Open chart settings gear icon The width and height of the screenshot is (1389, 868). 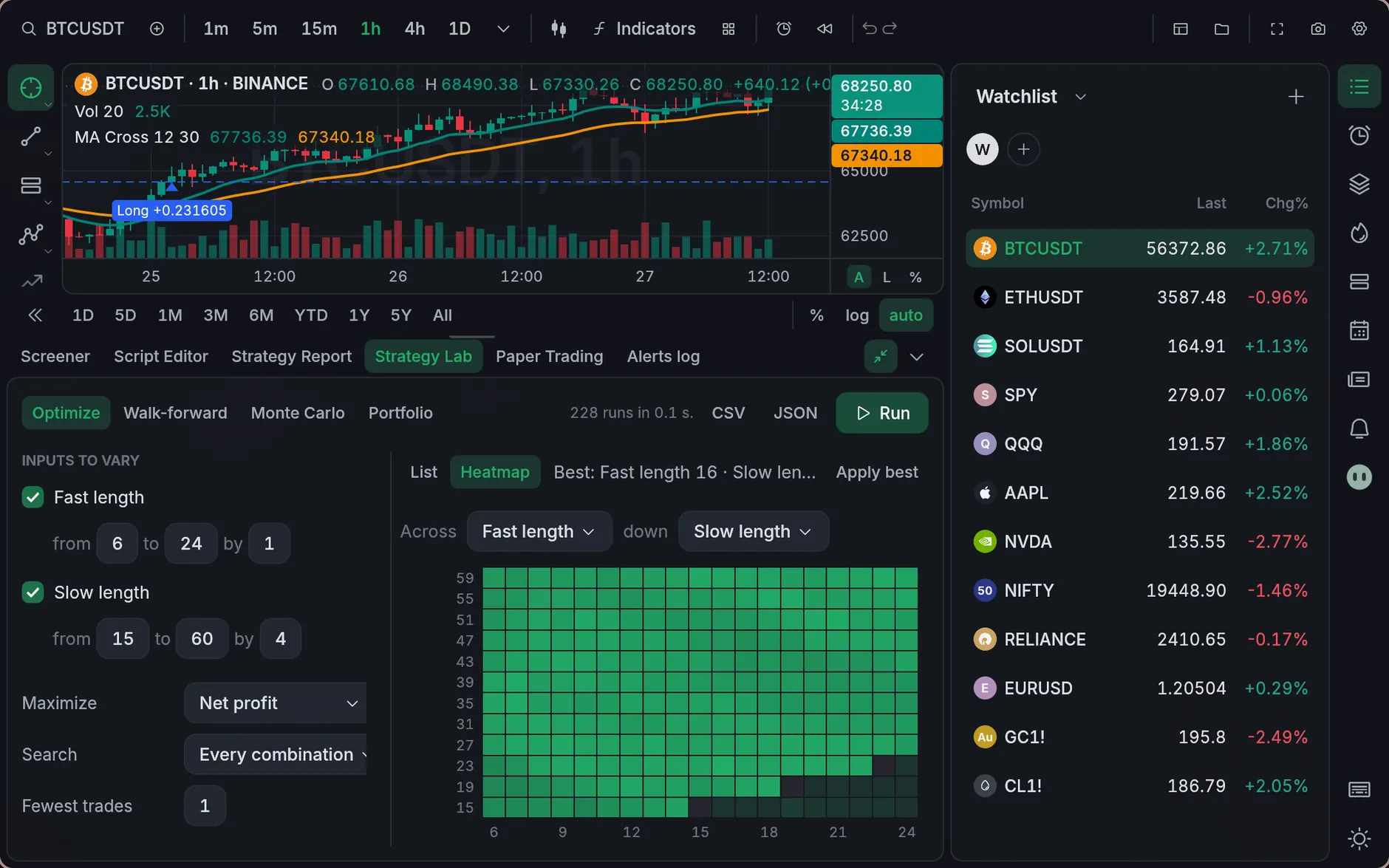pos(1359,29)
